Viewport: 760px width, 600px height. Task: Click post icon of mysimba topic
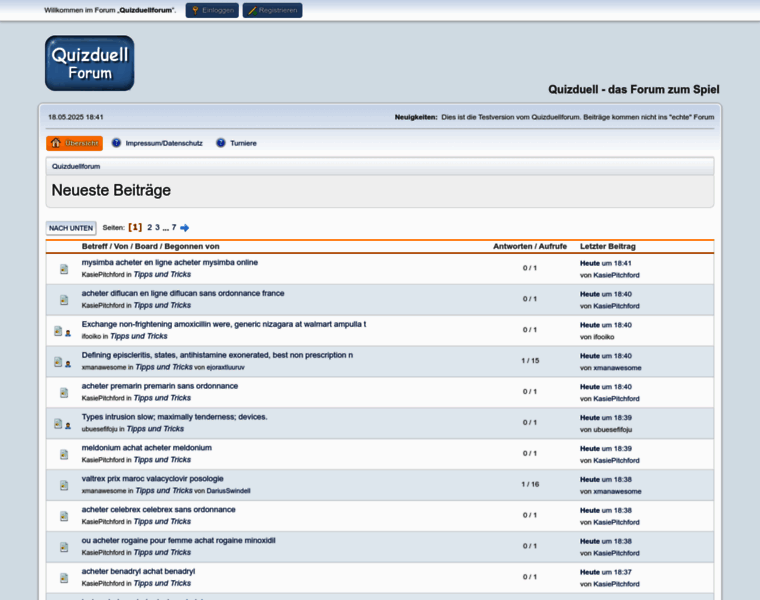(64, 269)
